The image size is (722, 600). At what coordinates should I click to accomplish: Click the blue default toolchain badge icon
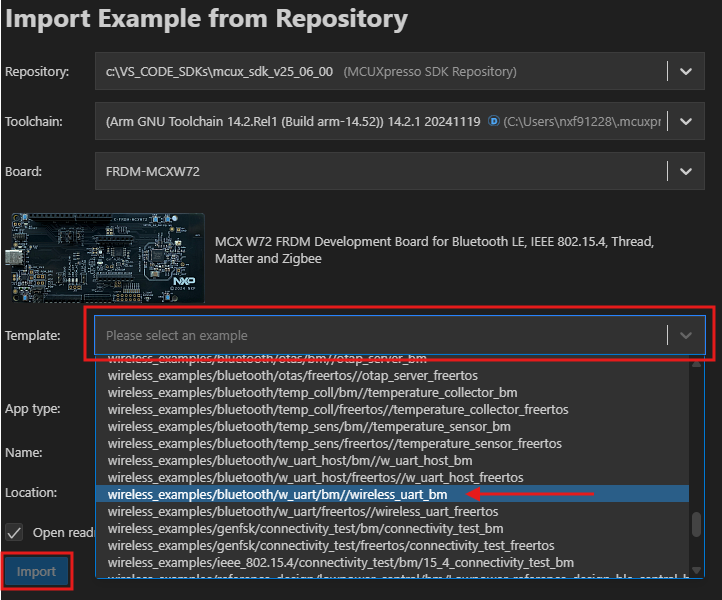tap(494, 121)
